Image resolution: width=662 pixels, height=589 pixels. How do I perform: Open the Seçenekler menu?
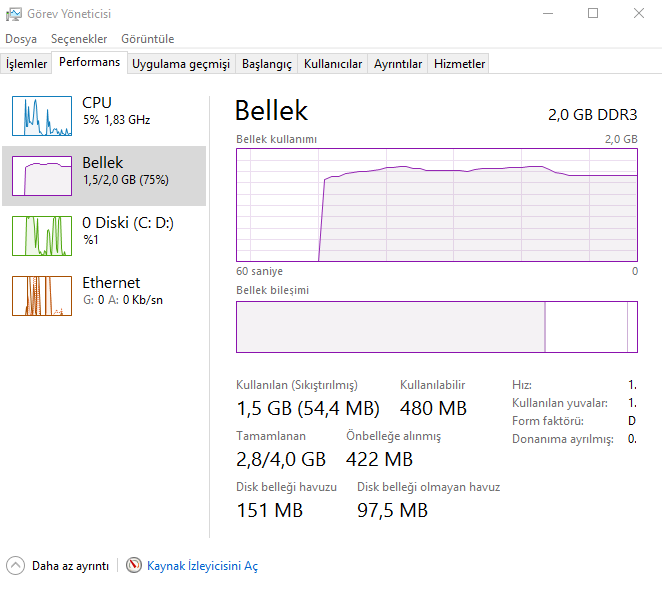point(79,39)
